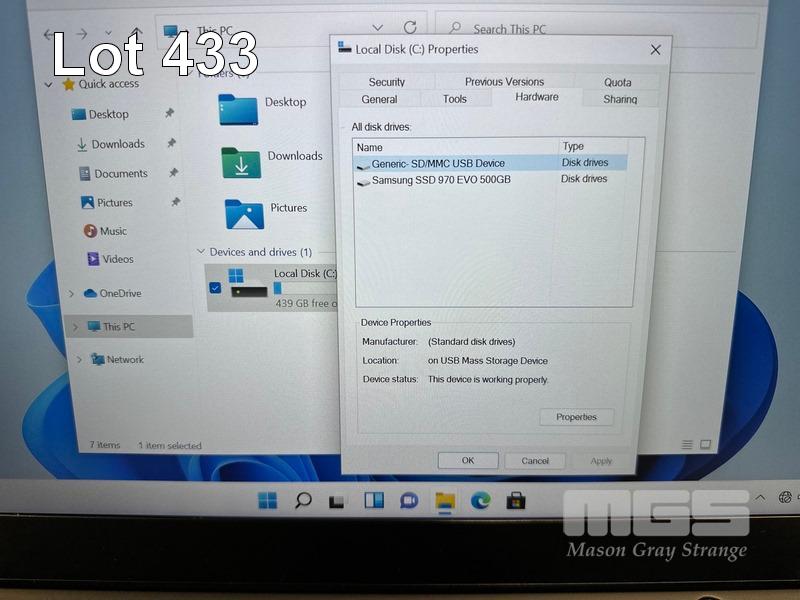The height and width of the screenshot is (600, 800).
Task: Click the File Explorer taskbar icon
Action: pos(445,500)
